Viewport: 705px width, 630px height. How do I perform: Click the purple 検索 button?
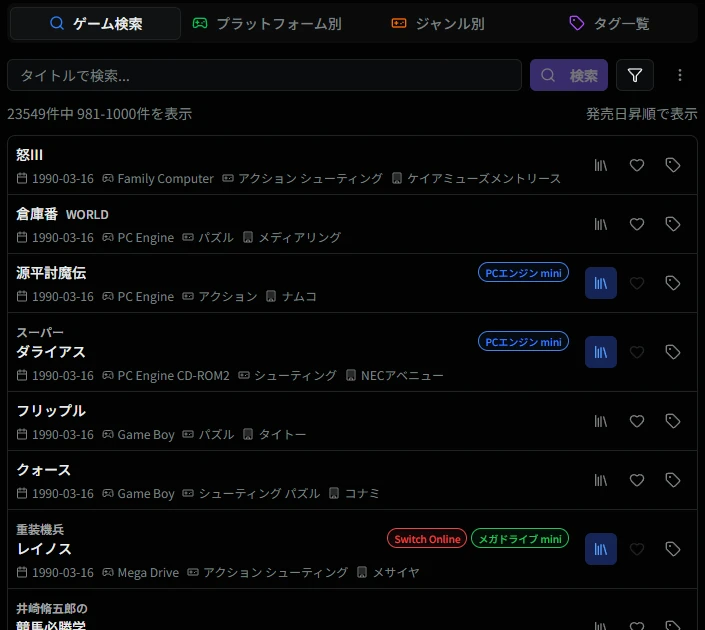click(x=569, y=75)
